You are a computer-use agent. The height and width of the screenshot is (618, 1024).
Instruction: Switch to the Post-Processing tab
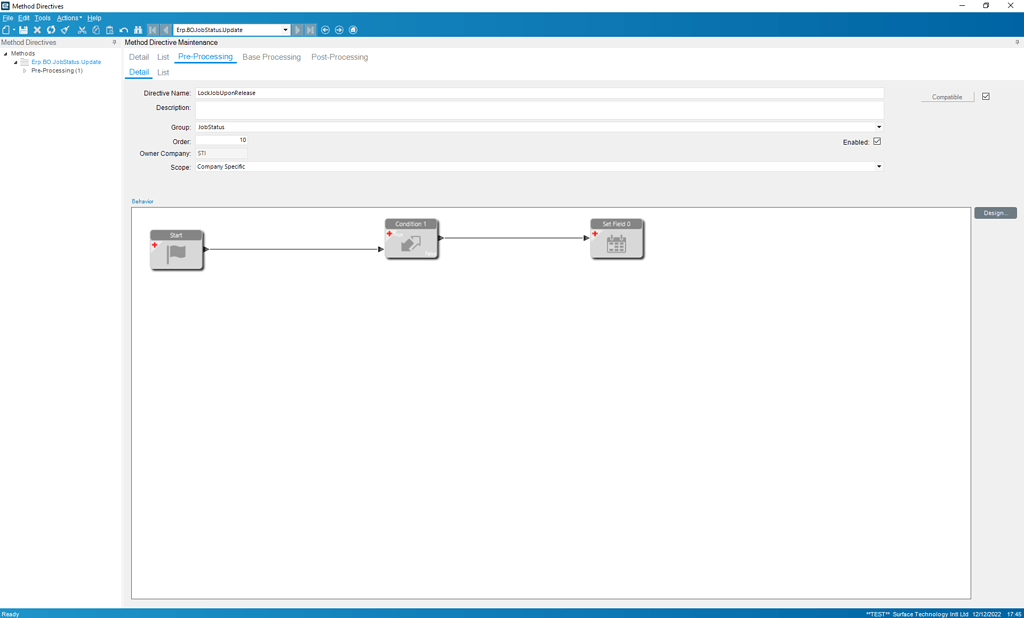[x=338, y=57]
